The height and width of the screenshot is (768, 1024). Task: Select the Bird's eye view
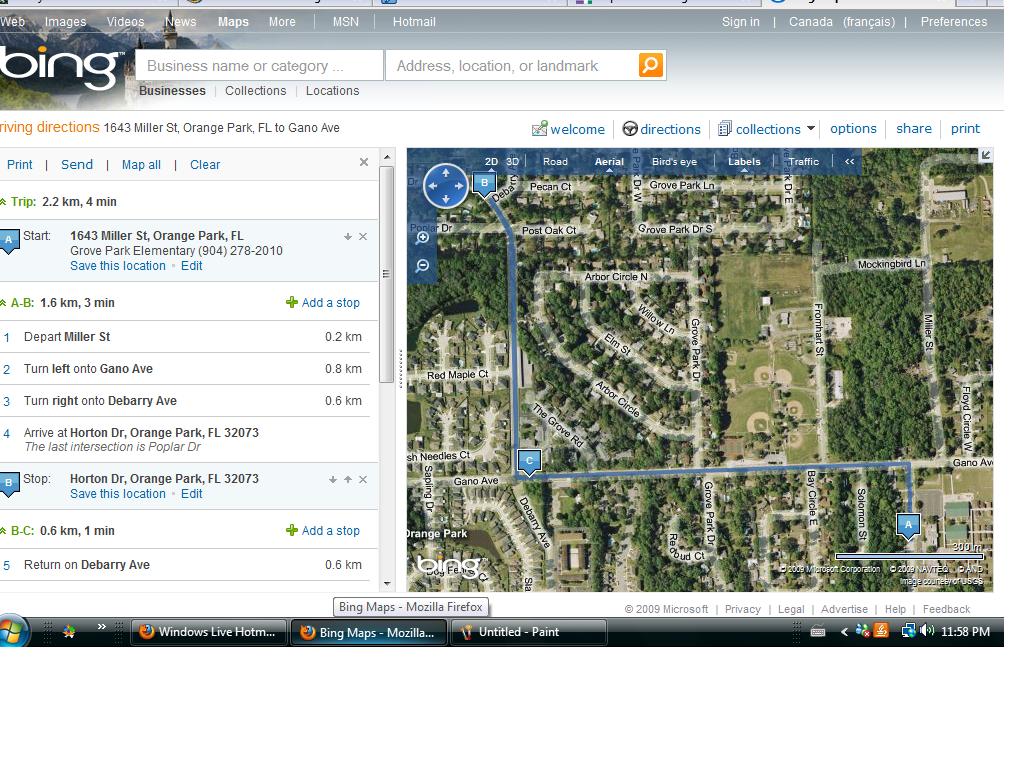pyautogui.click(x=674, y=161)
